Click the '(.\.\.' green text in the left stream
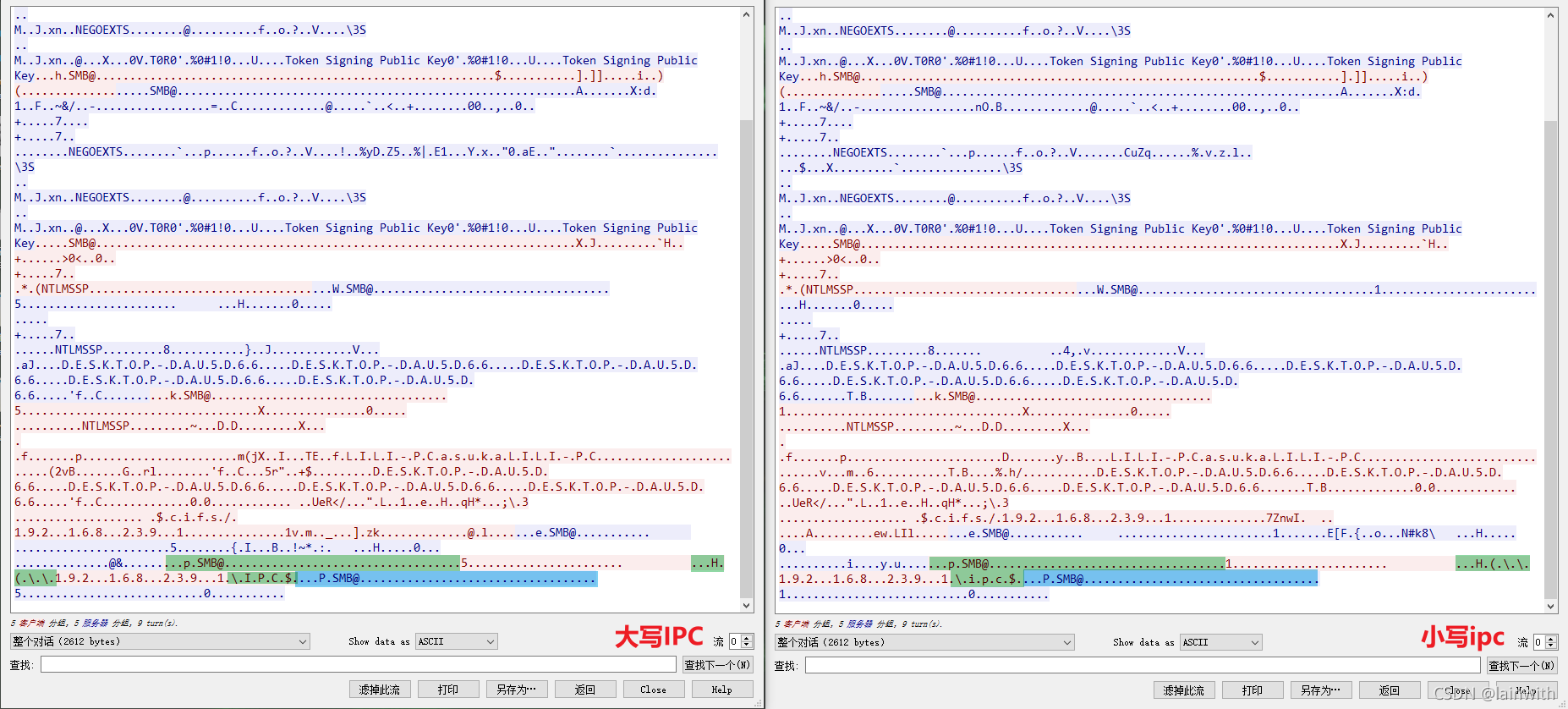This screenshot has height=709, width=1568. tap(36, 578)
